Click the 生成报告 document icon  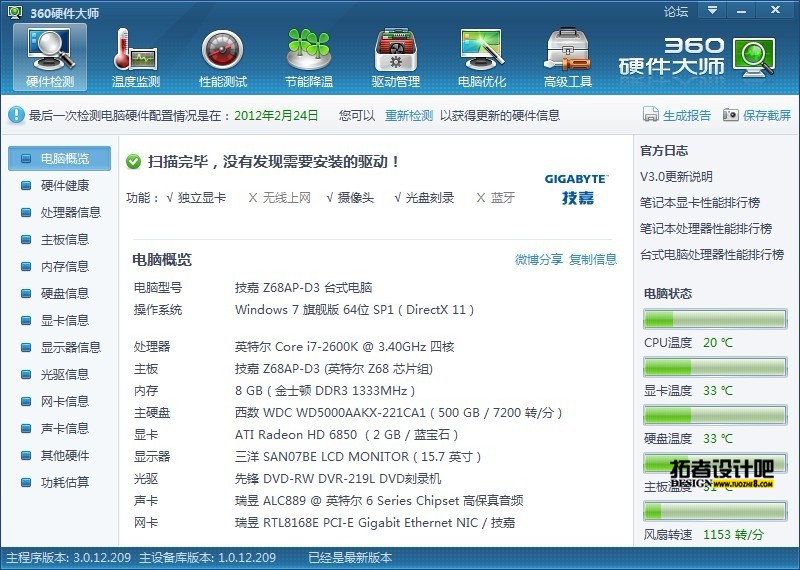[x=651, y=114]
